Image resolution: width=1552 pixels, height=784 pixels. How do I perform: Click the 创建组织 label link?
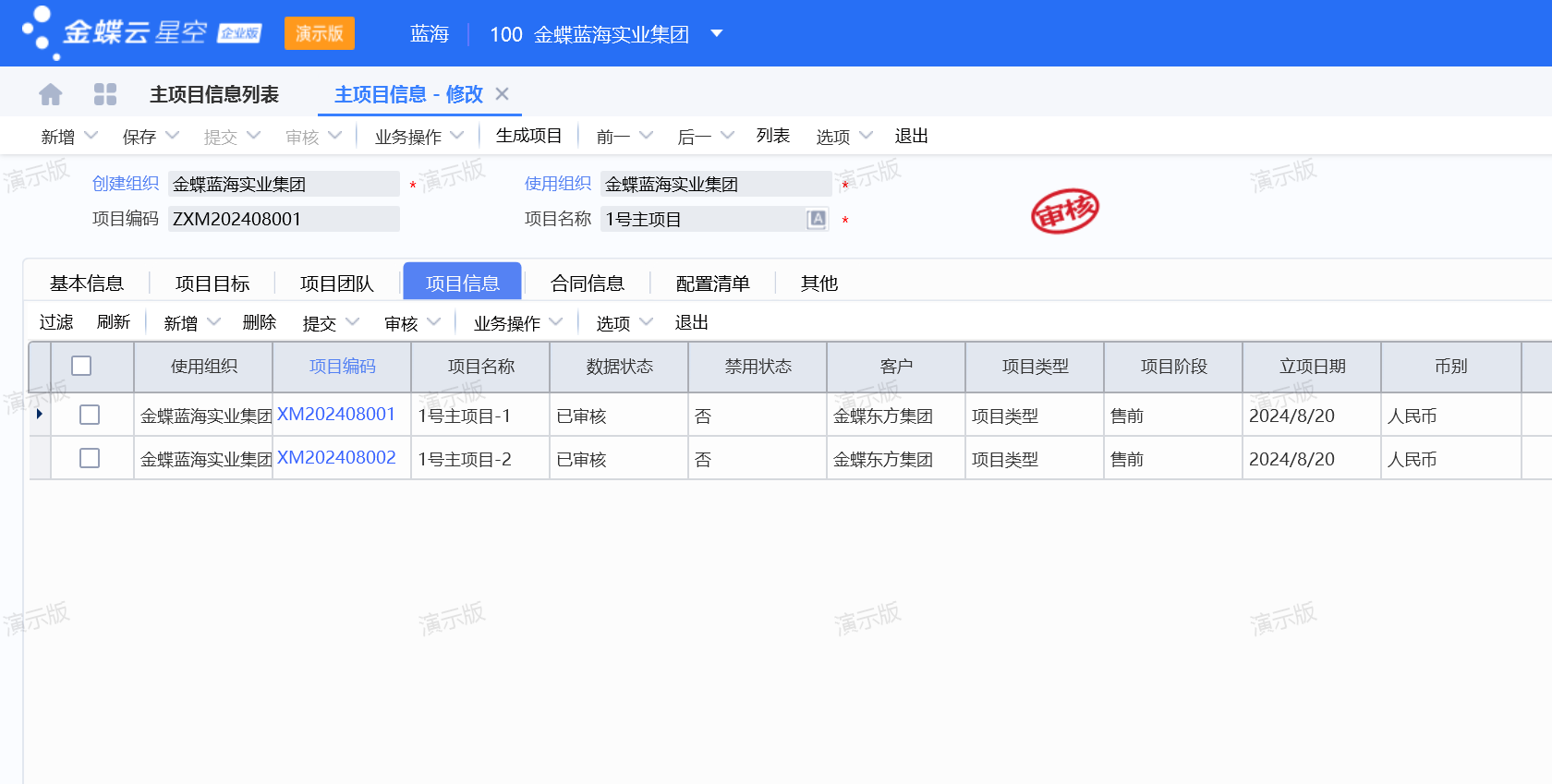coord(126,184)
